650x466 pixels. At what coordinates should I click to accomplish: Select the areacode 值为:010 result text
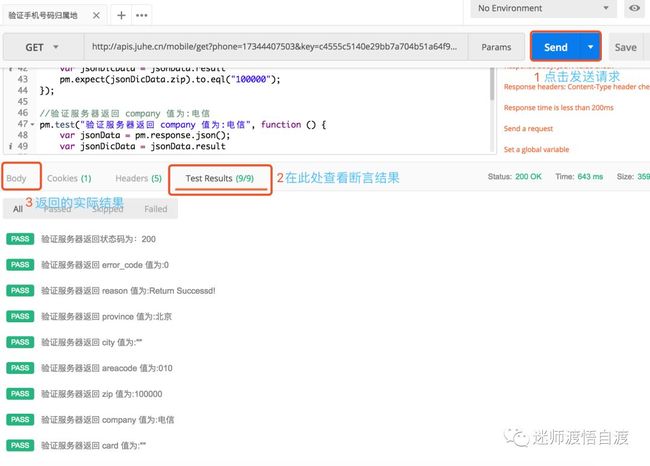pos(107,368)
